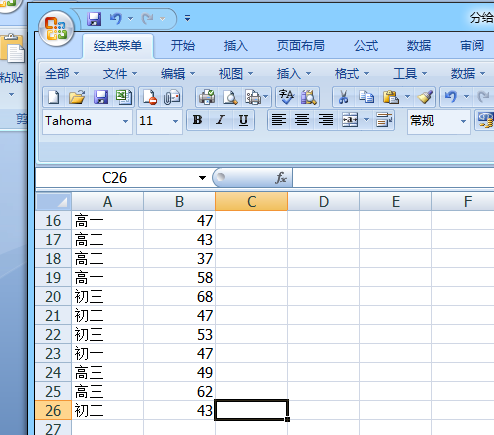Open print preview magnifier icon
Screen dimensions: 494x435
[230, 97]
